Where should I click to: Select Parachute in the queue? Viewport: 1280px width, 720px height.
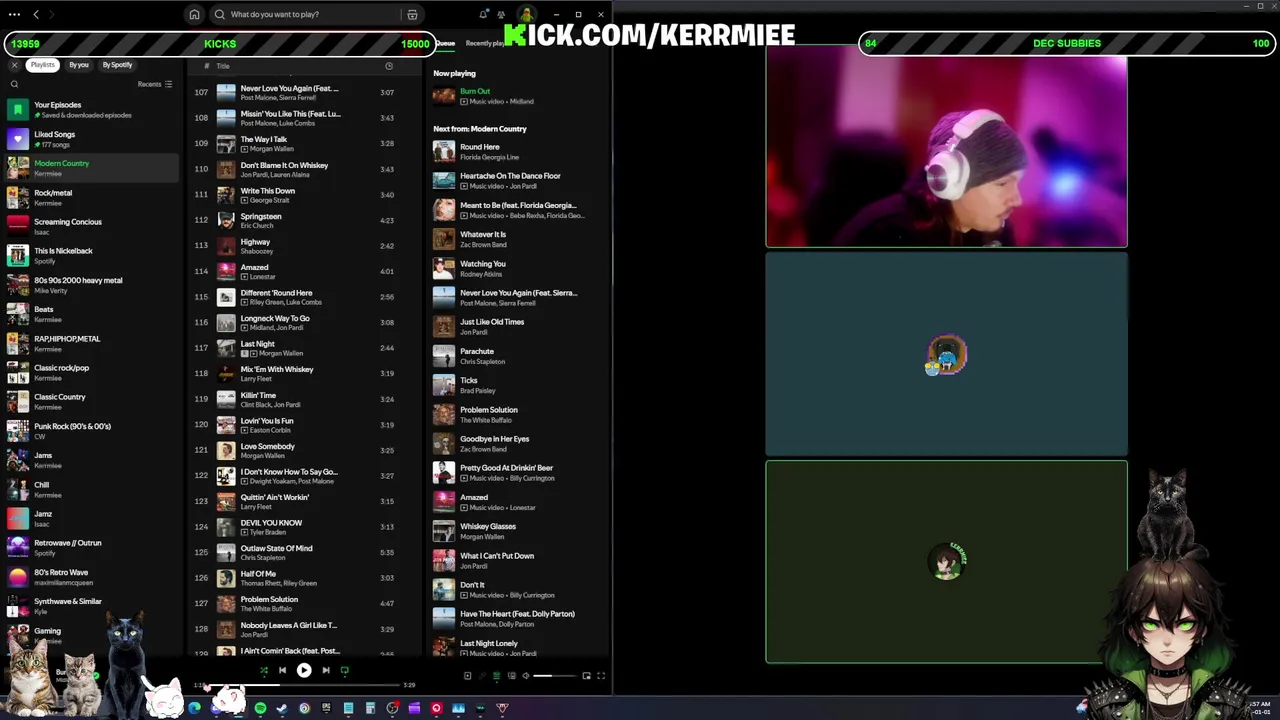(518, 356)
